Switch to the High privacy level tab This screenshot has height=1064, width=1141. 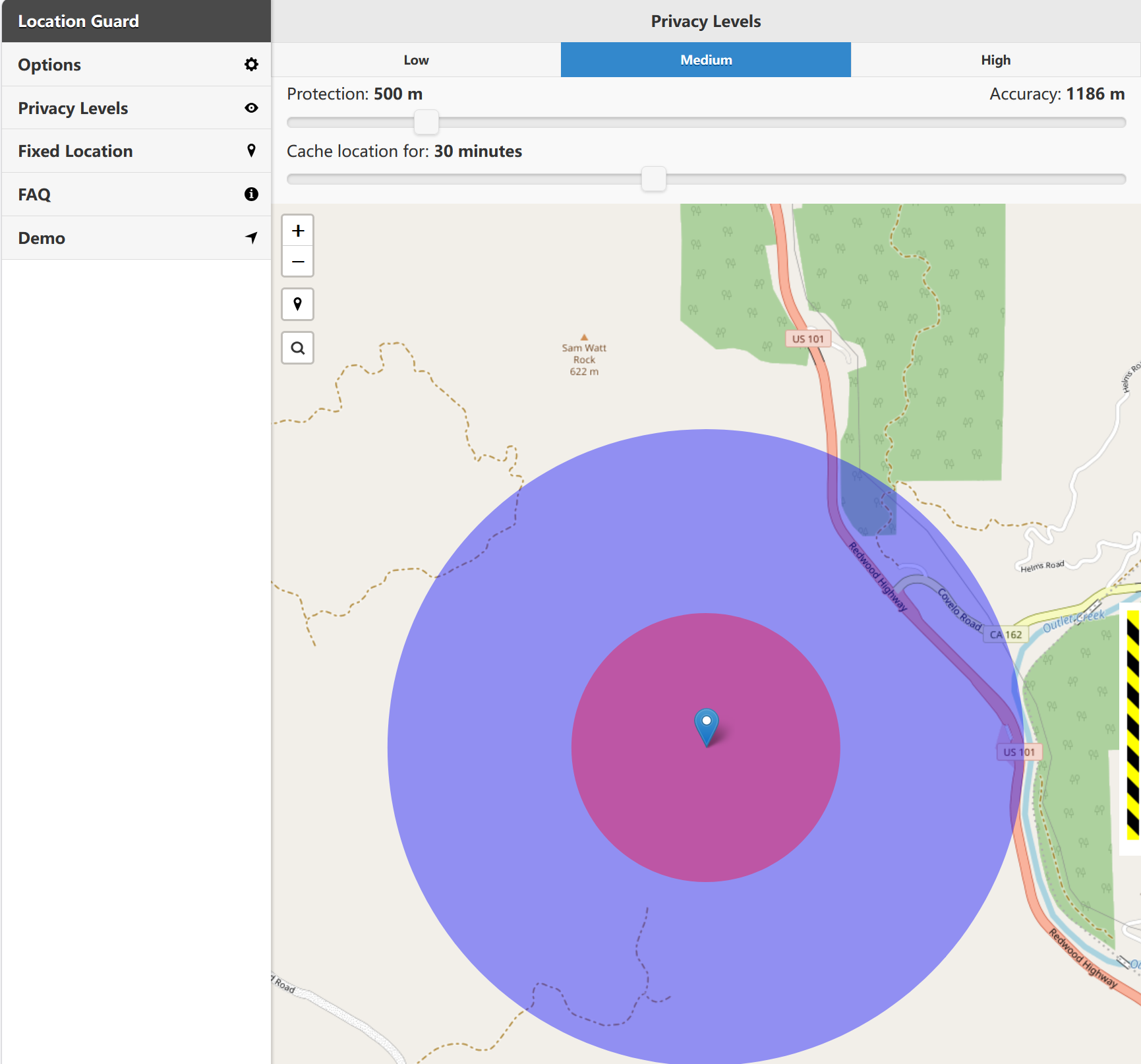coord(995,59)
